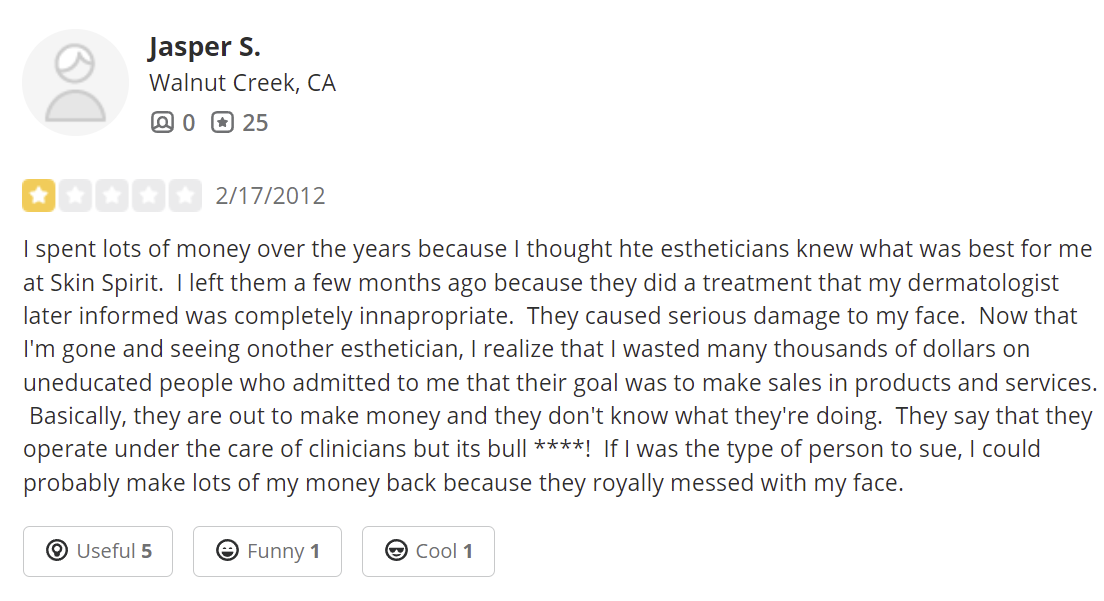Vote this review as Useful

[98, 551]
